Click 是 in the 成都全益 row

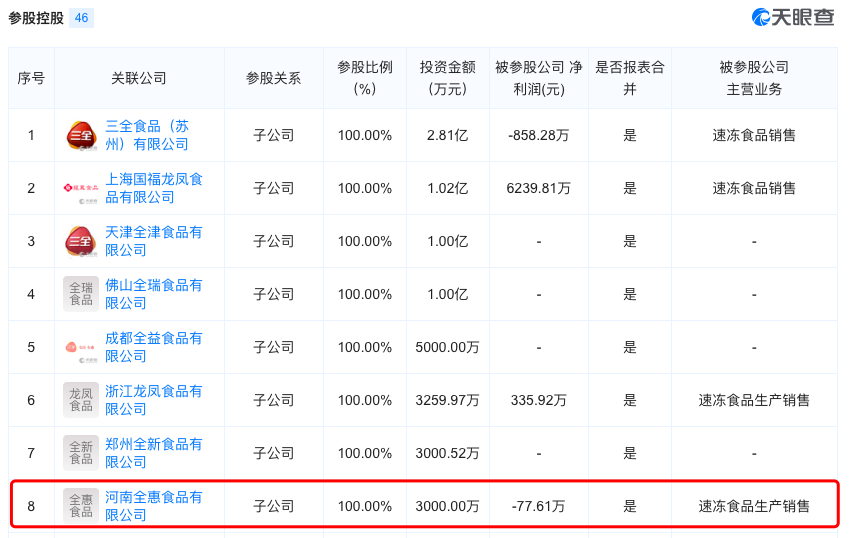[x=630, y=347]
